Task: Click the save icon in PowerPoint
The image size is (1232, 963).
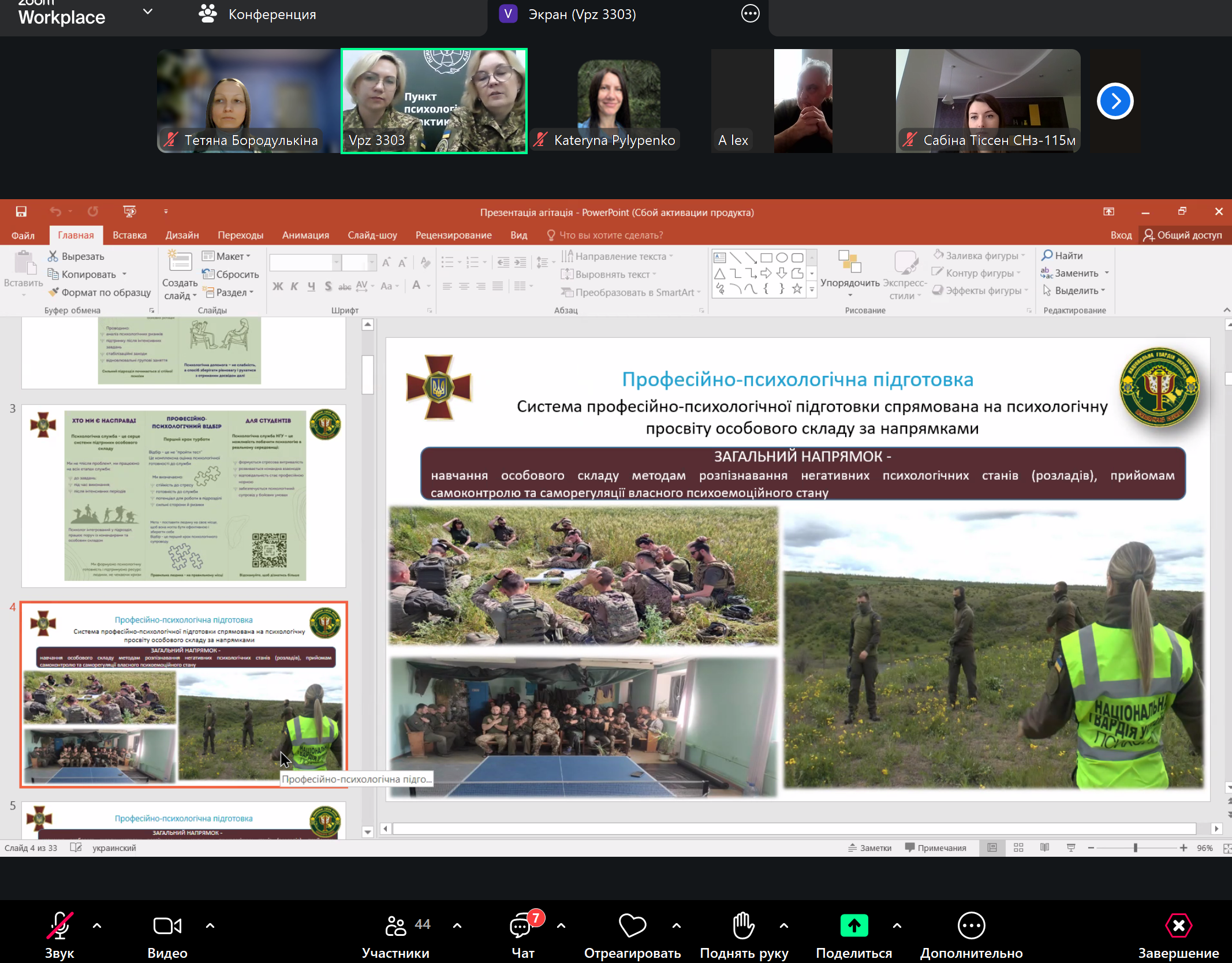Action: click(21, 212)
